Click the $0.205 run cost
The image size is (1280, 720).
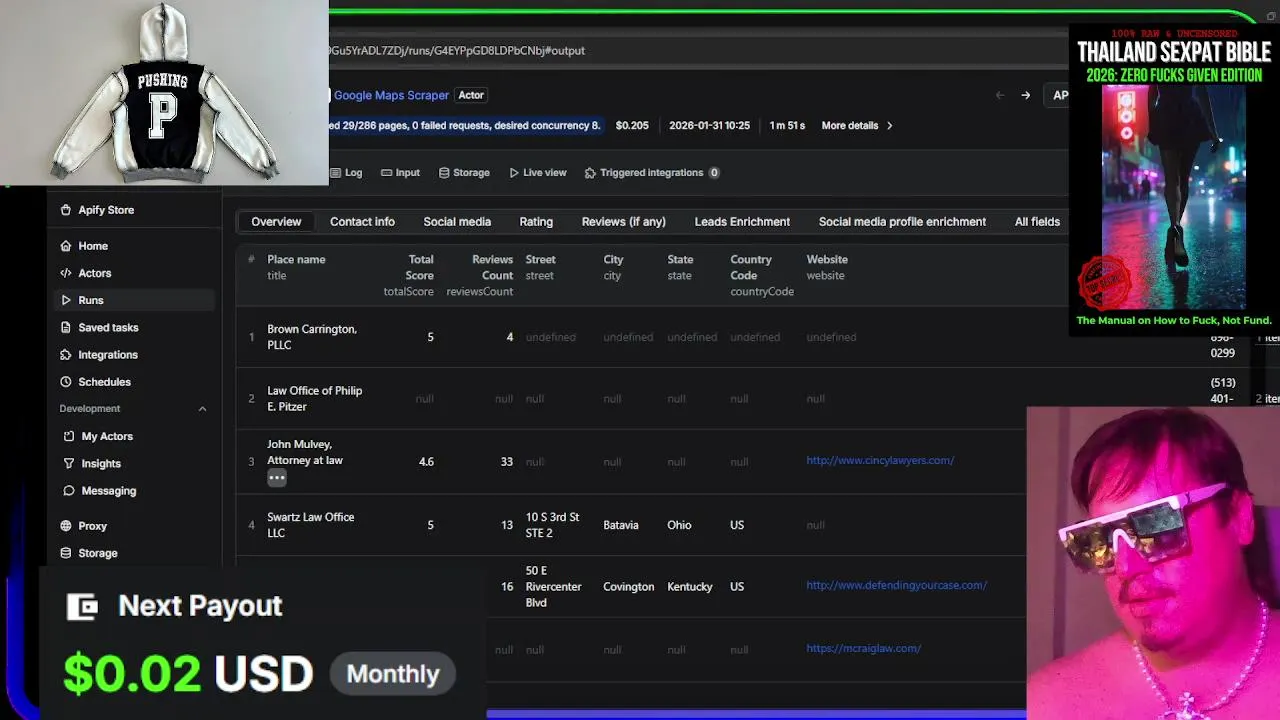pos(632,126)
